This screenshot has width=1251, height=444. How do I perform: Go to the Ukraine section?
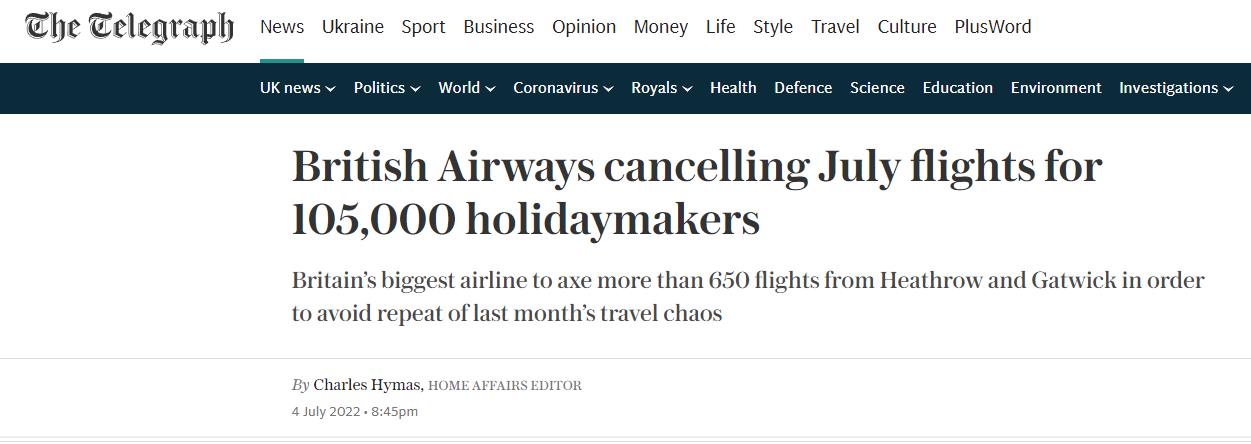tap(353, 27)
